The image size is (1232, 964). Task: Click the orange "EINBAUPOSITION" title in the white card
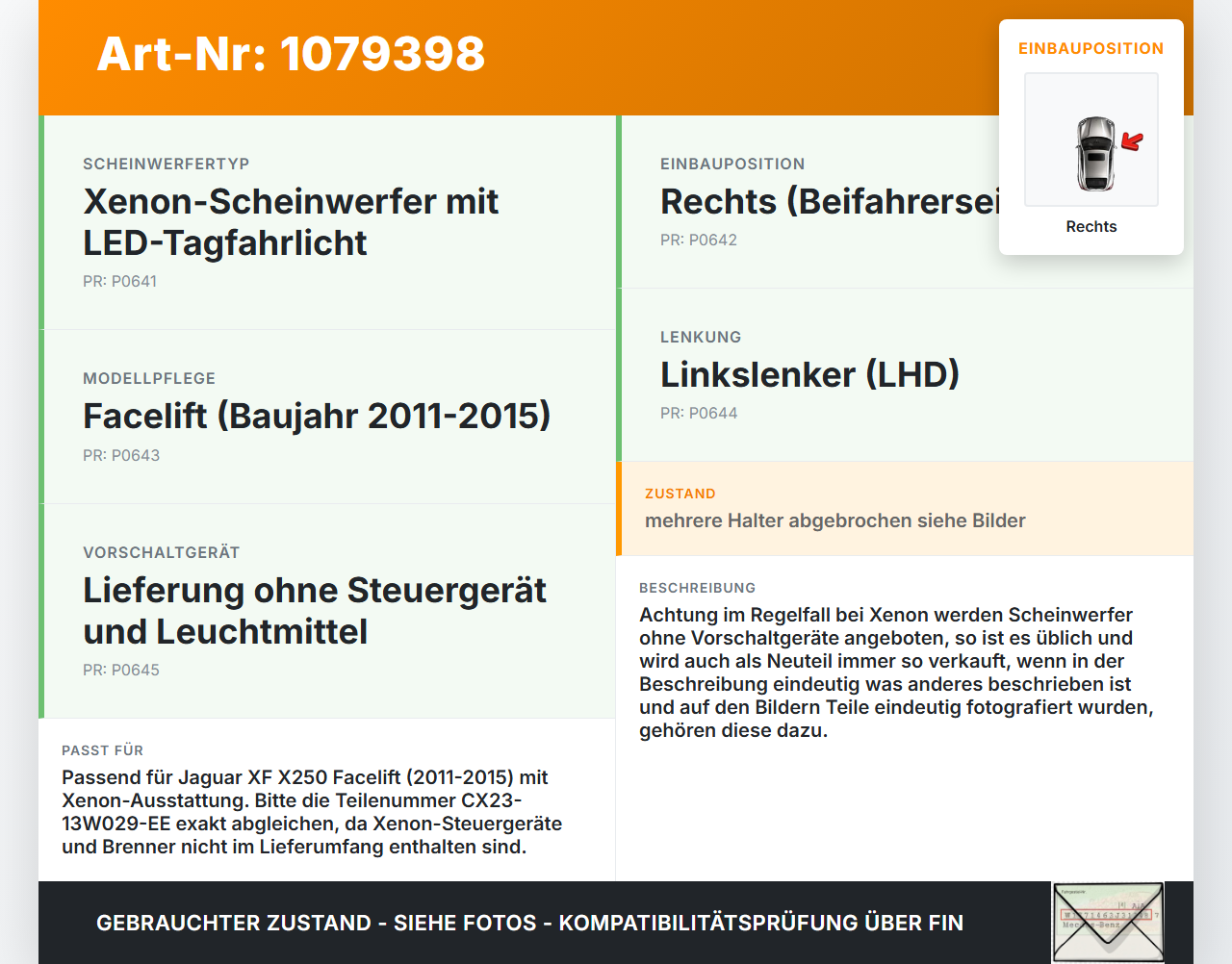(x=1091, y=48)
